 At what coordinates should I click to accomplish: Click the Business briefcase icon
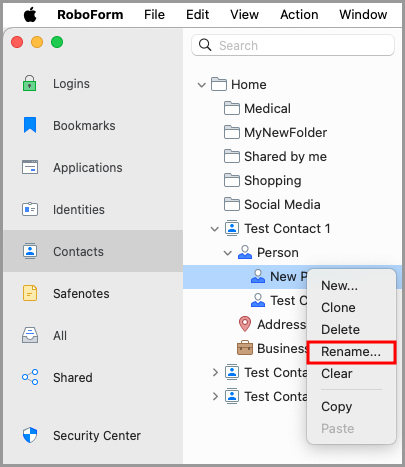[x=245, y=348]
